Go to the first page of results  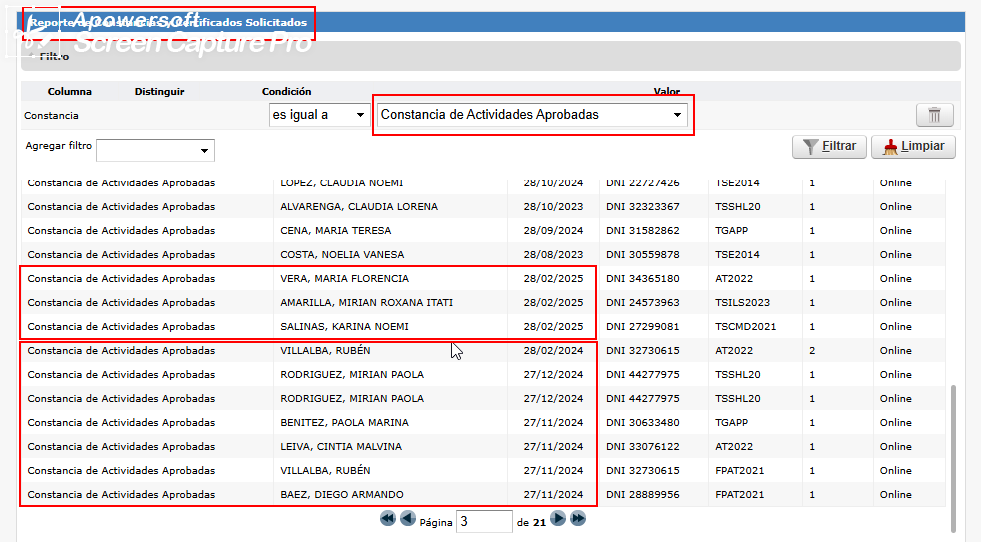[x=387, y=519]
